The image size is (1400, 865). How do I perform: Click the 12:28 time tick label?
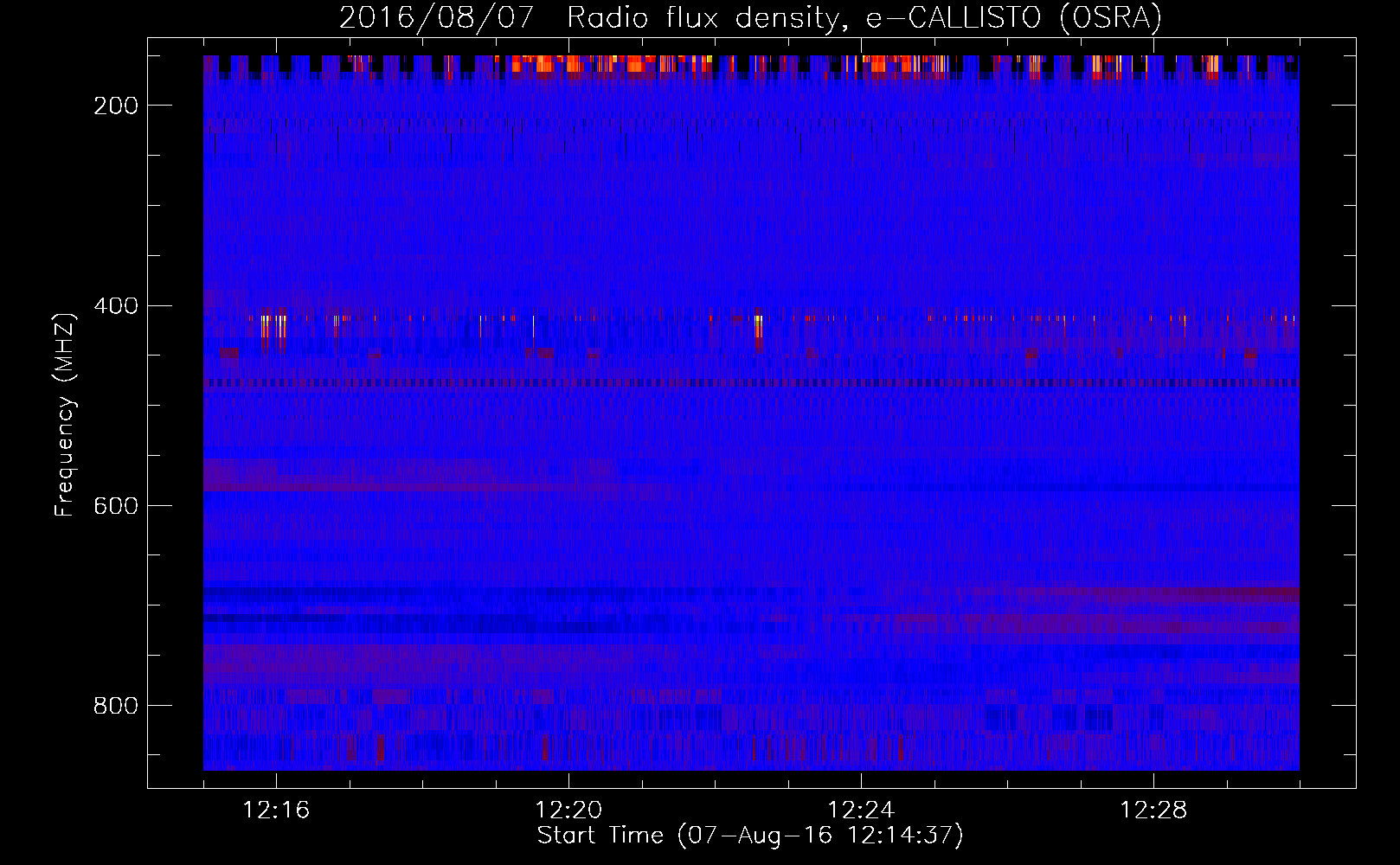(x=1153, y=811)
